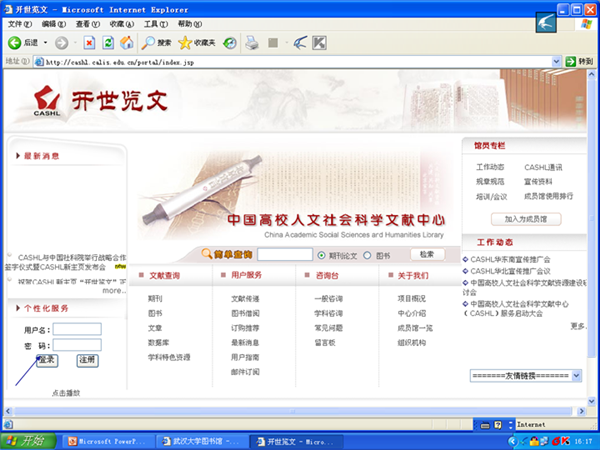Select the 图书 radio button
Screen dimensions: 600x450
tap(367, 255)
